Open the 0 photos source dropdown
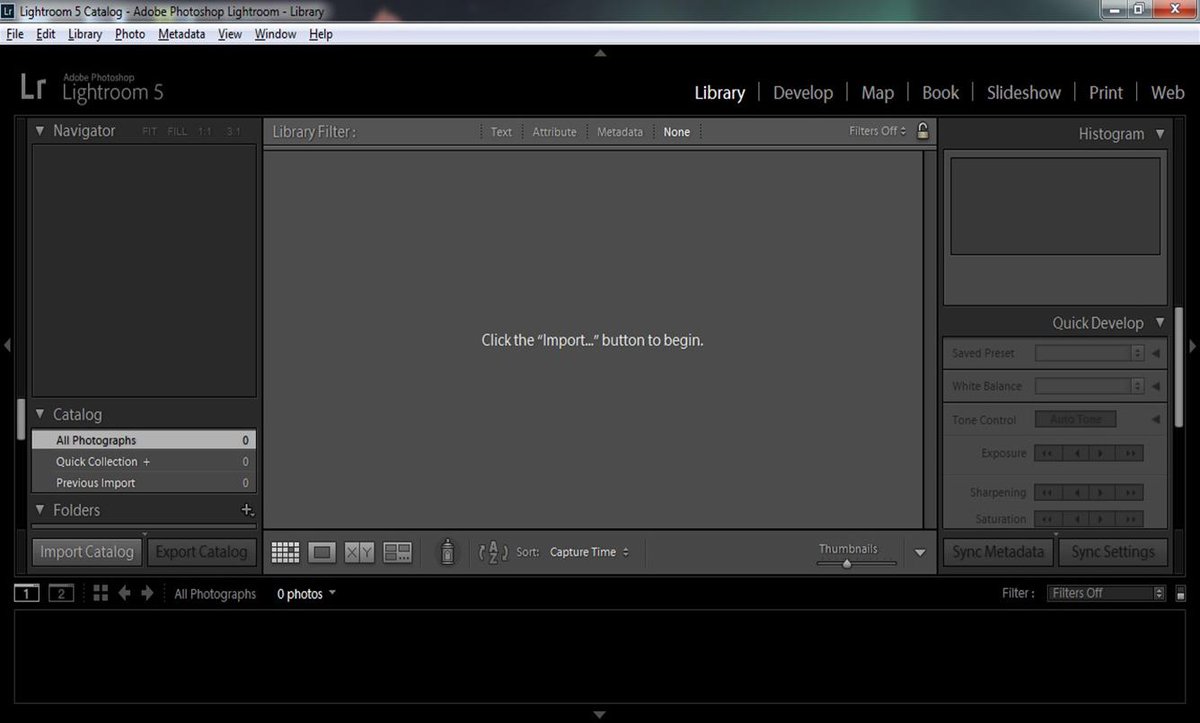 click(x=306, y=594)
